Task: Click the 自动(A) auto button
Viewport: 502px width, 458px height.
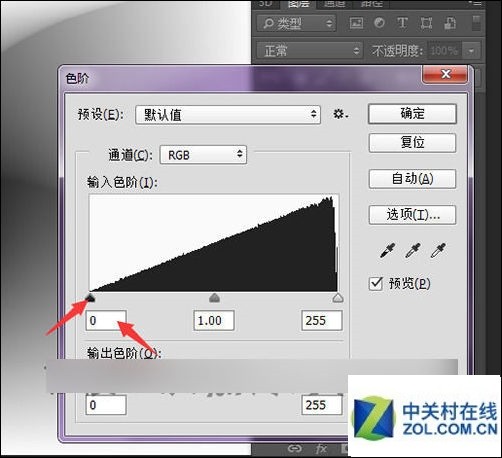Action: (x=412, y=179)
